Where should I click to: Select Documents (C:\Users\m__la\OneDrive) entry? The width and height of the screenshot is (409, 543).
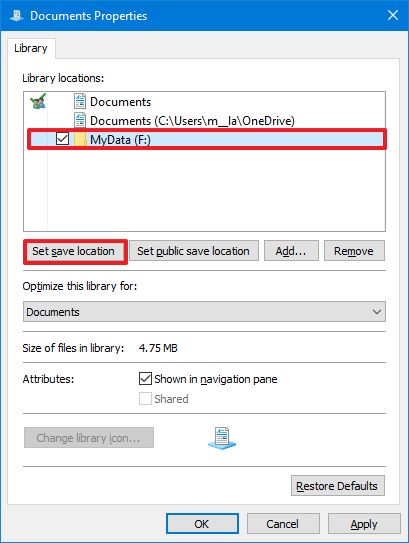pyautogui.click(x=192, y=121)
